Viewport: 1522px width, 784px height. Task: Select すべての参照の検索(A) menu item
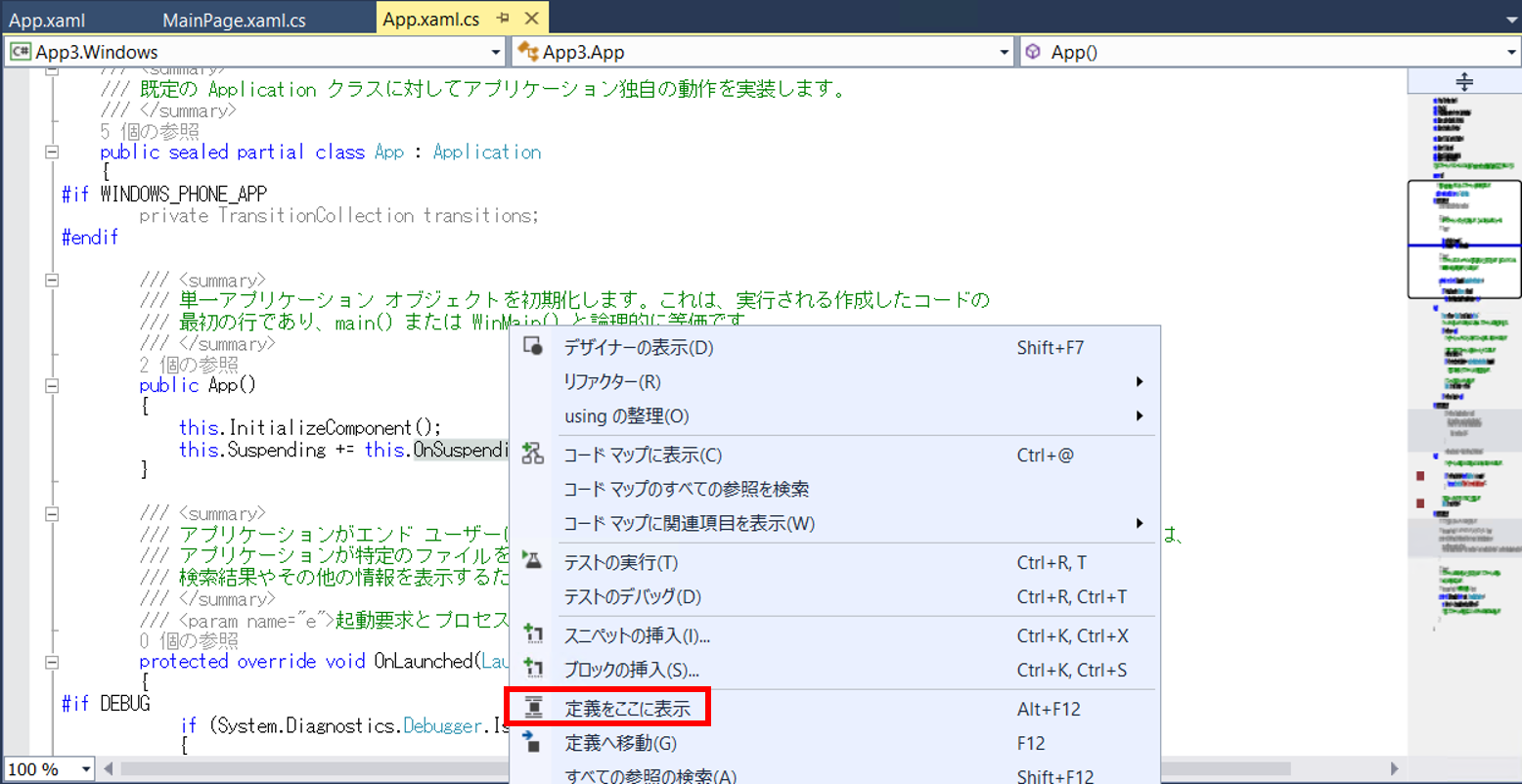(x=834, y=773)
